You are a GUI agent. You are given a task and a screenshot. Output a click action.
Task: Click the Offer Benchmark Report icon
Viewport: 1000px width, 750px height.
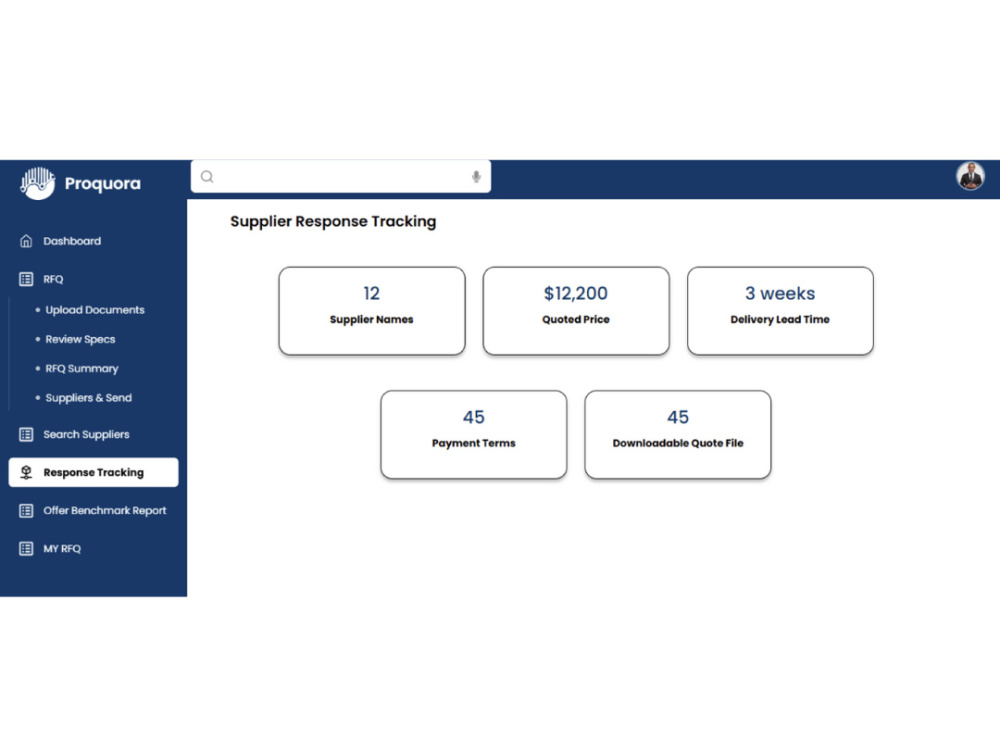[x=26, y=511]
